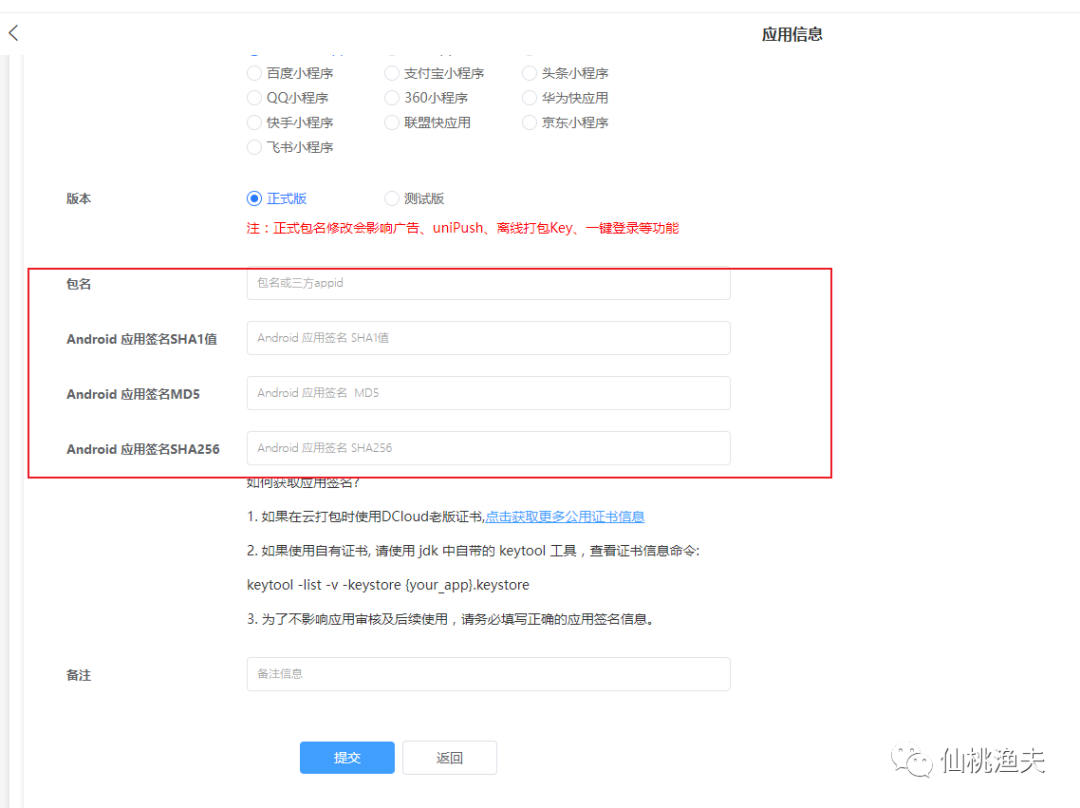Screen dimensions: 1080x808
Task: Select the 京东小程序 radio button
Action: (x=529, y=122)
